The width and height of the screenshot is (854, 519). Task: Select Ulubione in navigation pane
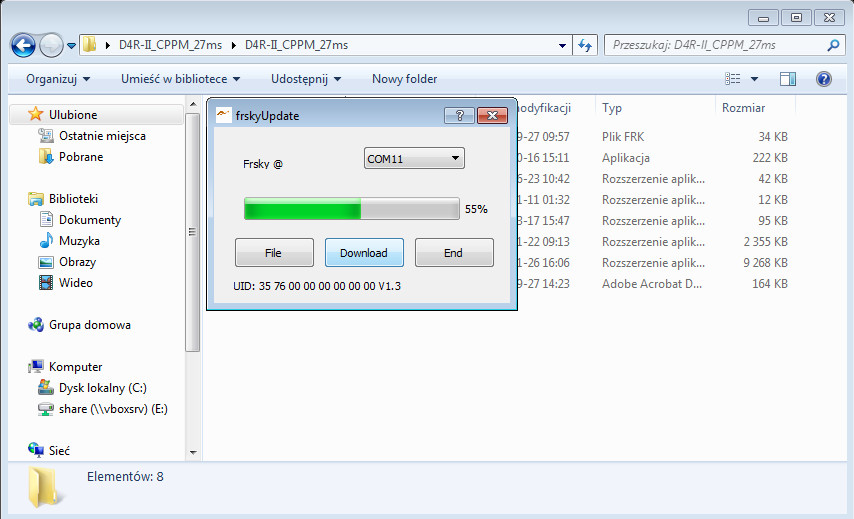tap(97, 114)
